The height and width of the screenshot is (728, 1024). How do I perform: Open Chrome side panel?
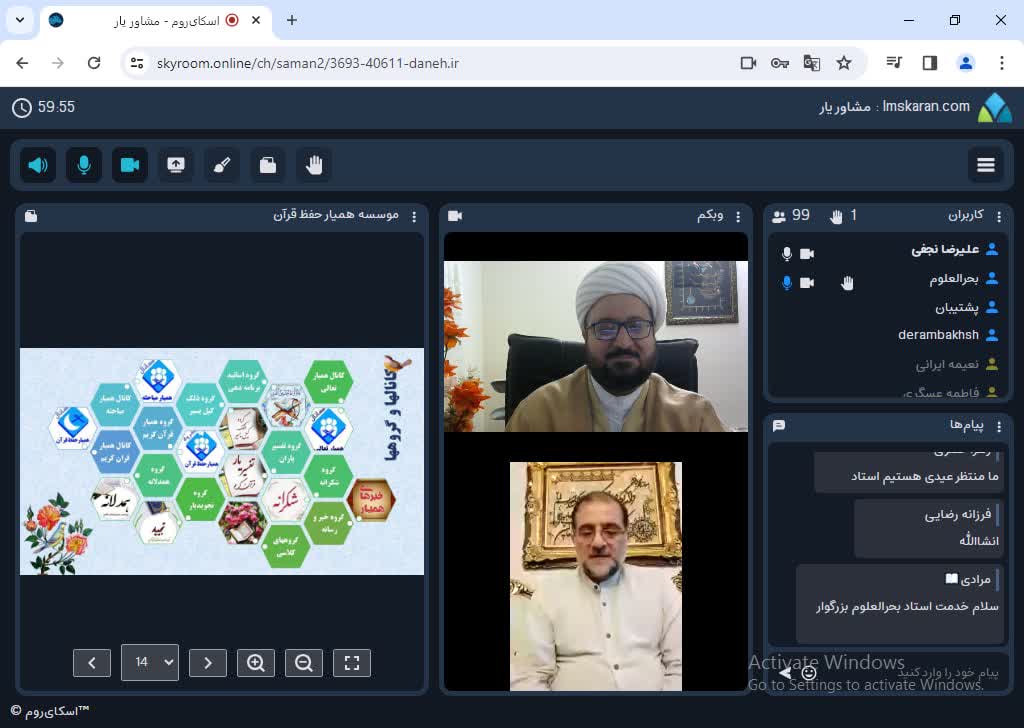coord(929,63)
